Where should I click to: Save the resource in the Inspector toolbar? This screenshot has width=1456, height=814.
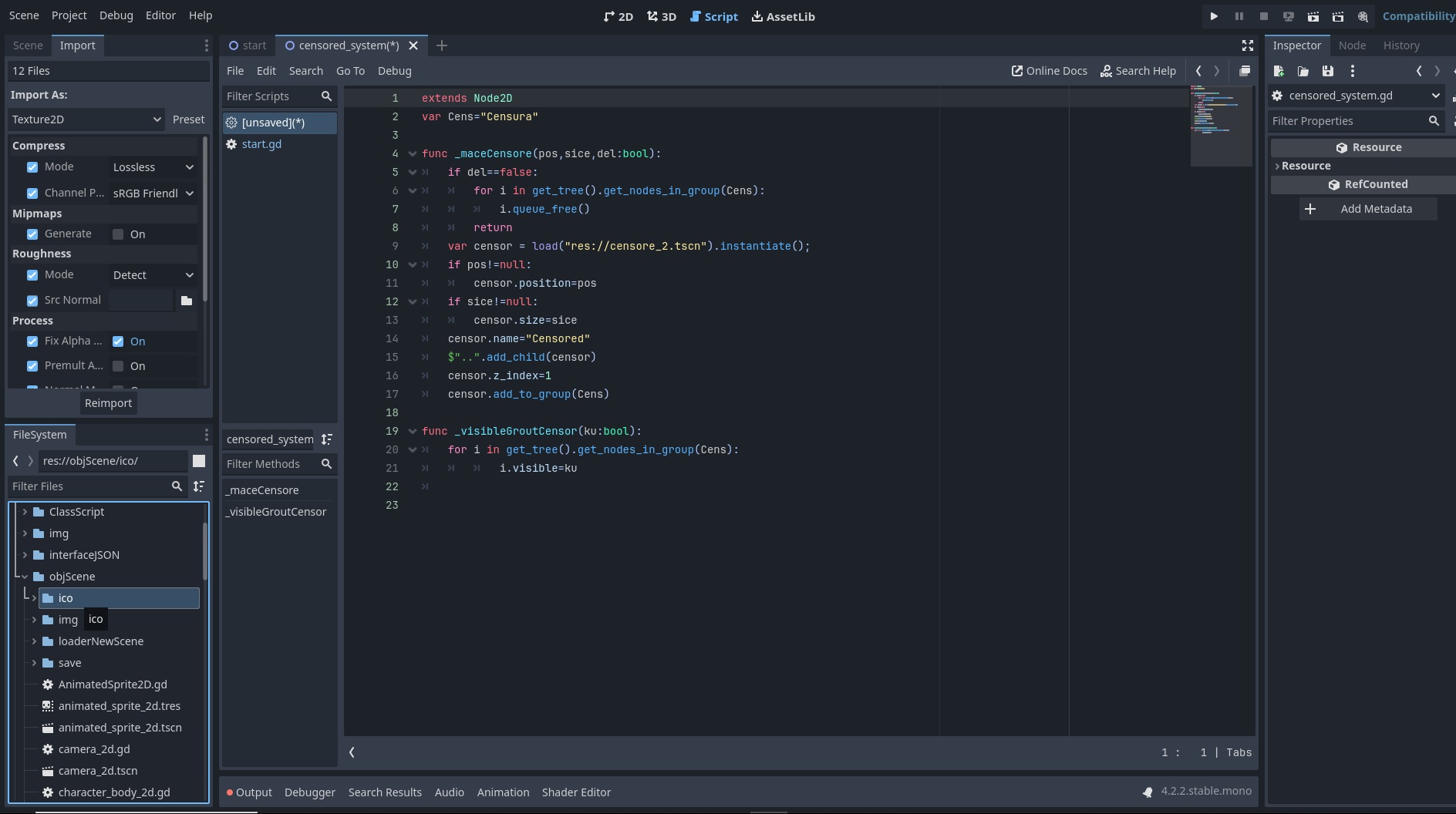point(1327,71)
